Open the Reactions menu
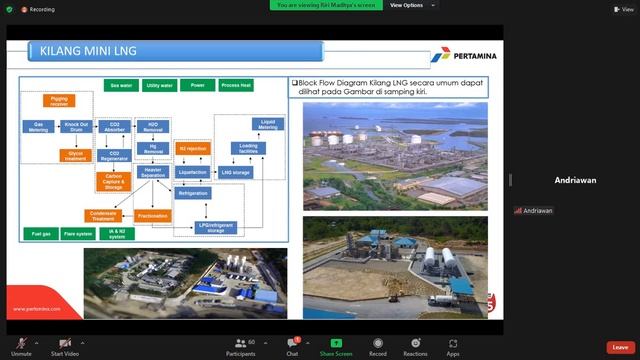Image resolution: width=640 pixels, height=360 pixels. [x=415, y=347]
